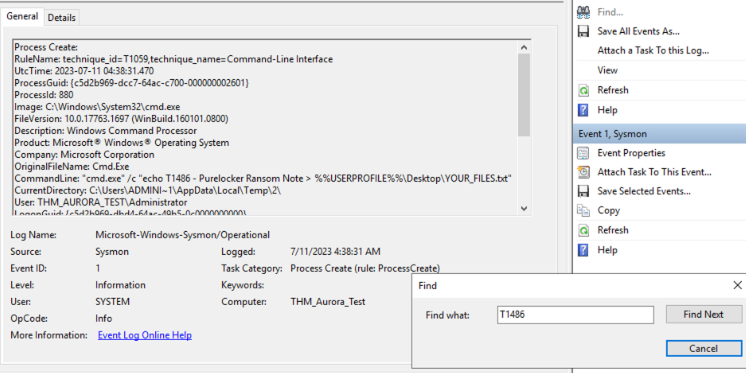Image resolution: width=746 pixels, height=373 pixels.
Task: Open the Event Log Online Help link
Action: point(145,335)
